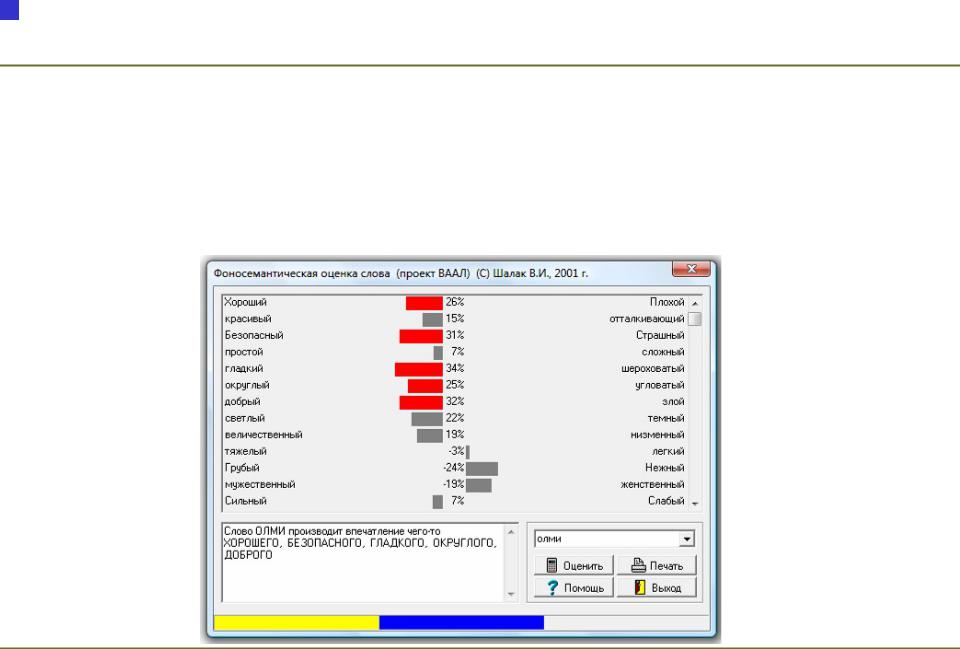
Task: Click the угловатый label
Action: (660, 385)
